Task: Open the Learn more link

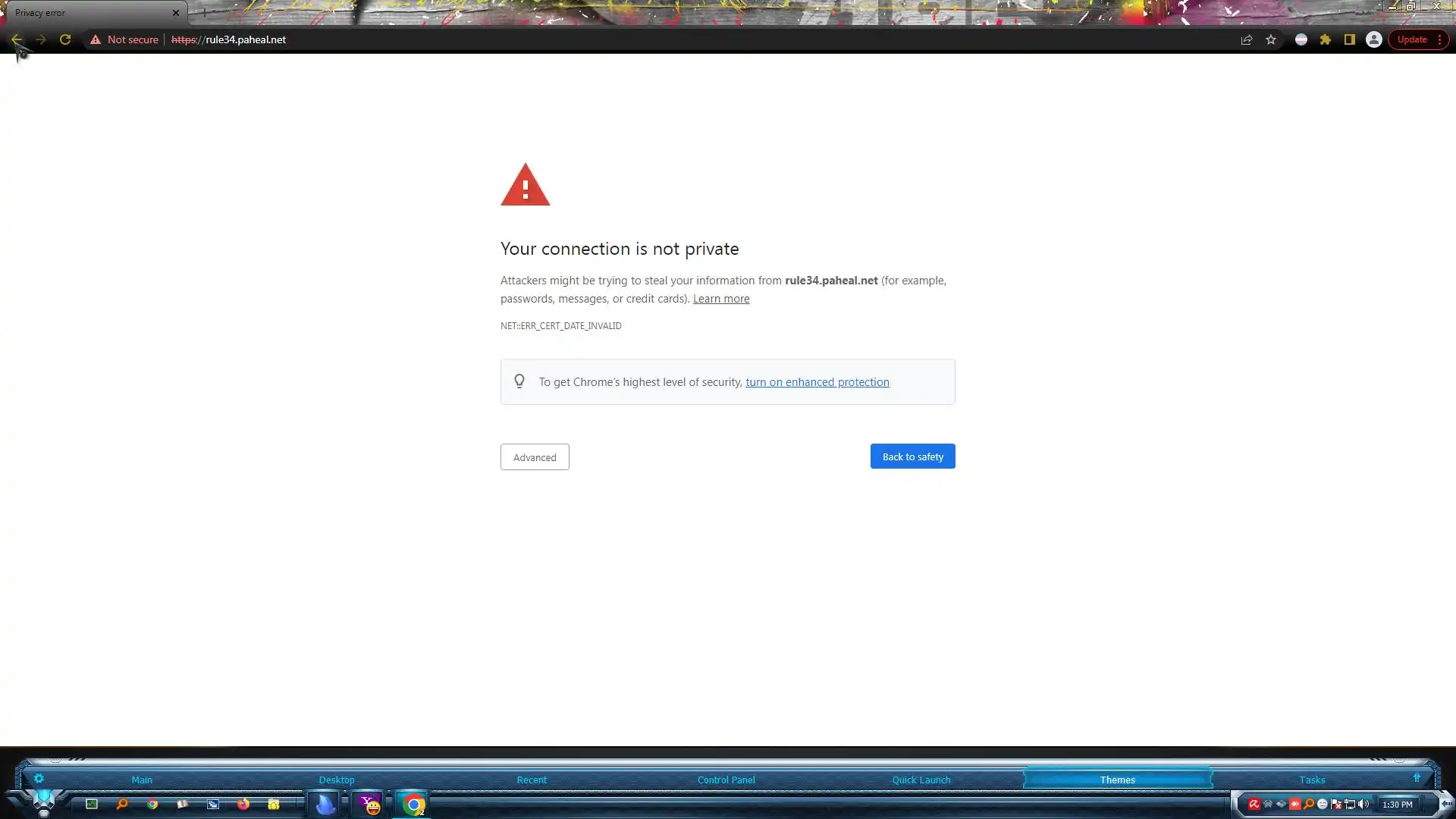Action: pyautogui.click(x=720, y=299)
